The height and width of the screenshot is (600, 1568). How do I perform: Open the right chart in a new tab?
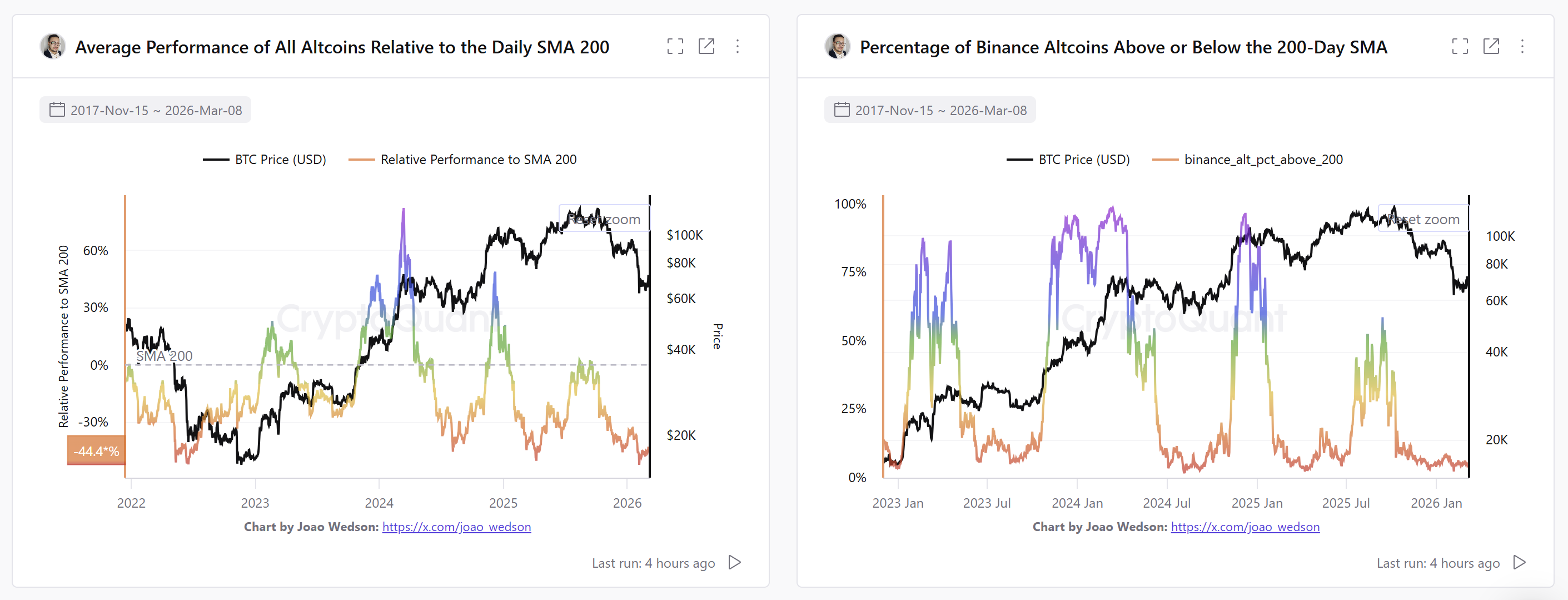[1491, 46]
